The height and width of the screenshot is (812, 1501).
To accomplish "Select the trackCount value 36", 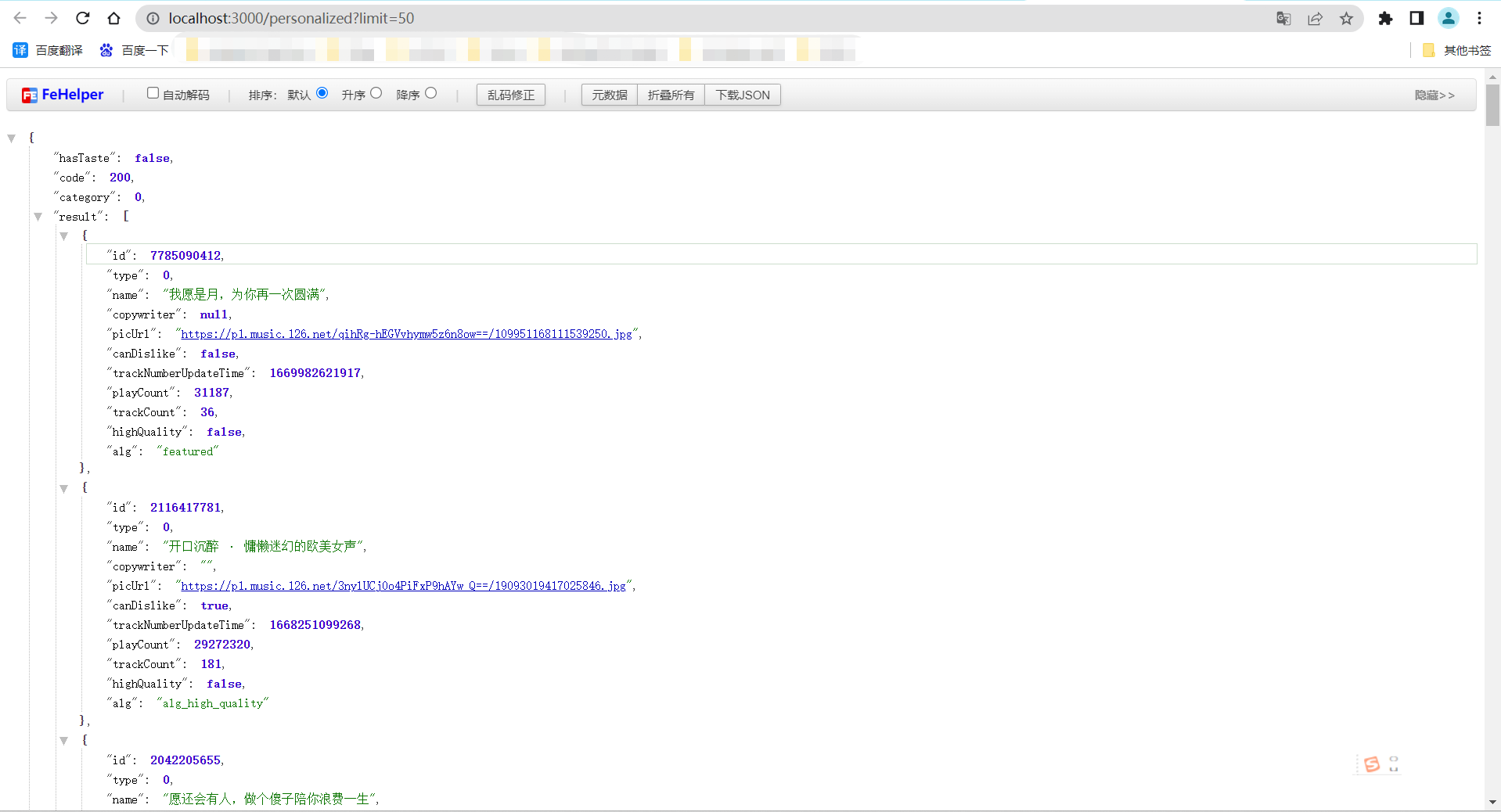I will (207, 412).
